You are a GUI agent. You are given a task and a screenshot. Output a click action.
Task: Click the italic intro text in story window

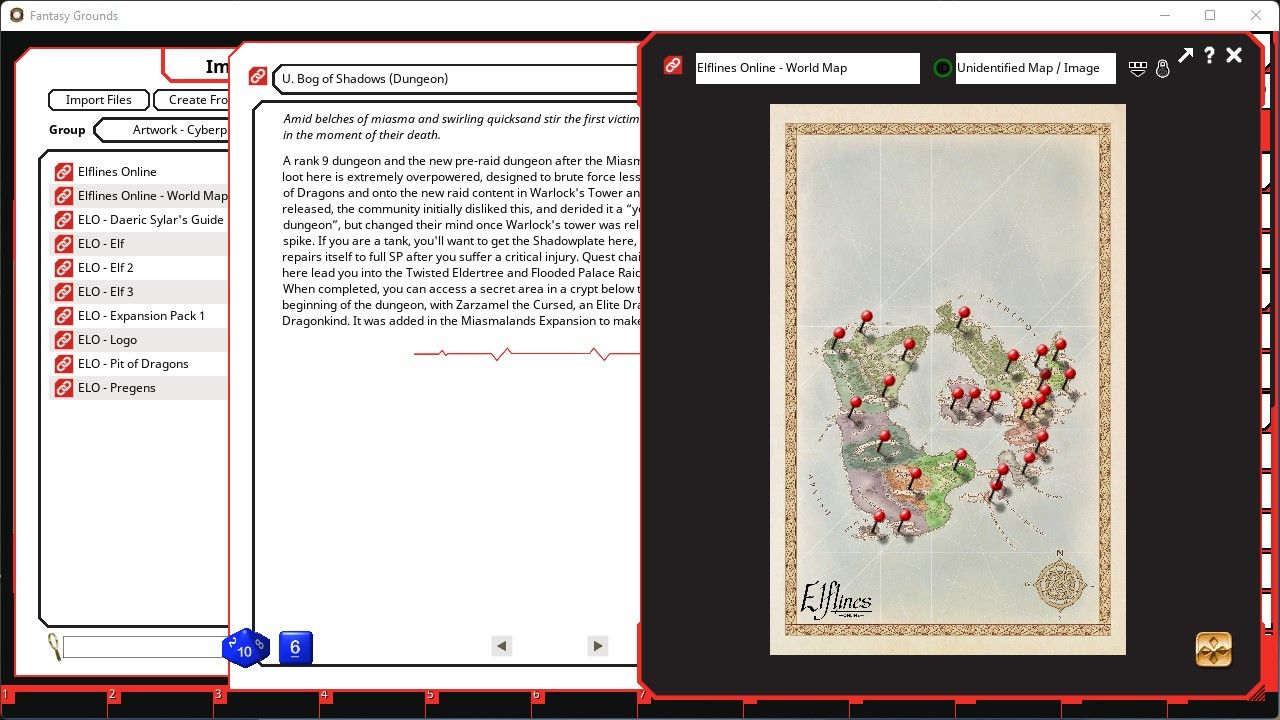pyautogui.click(x=461, y=127)
